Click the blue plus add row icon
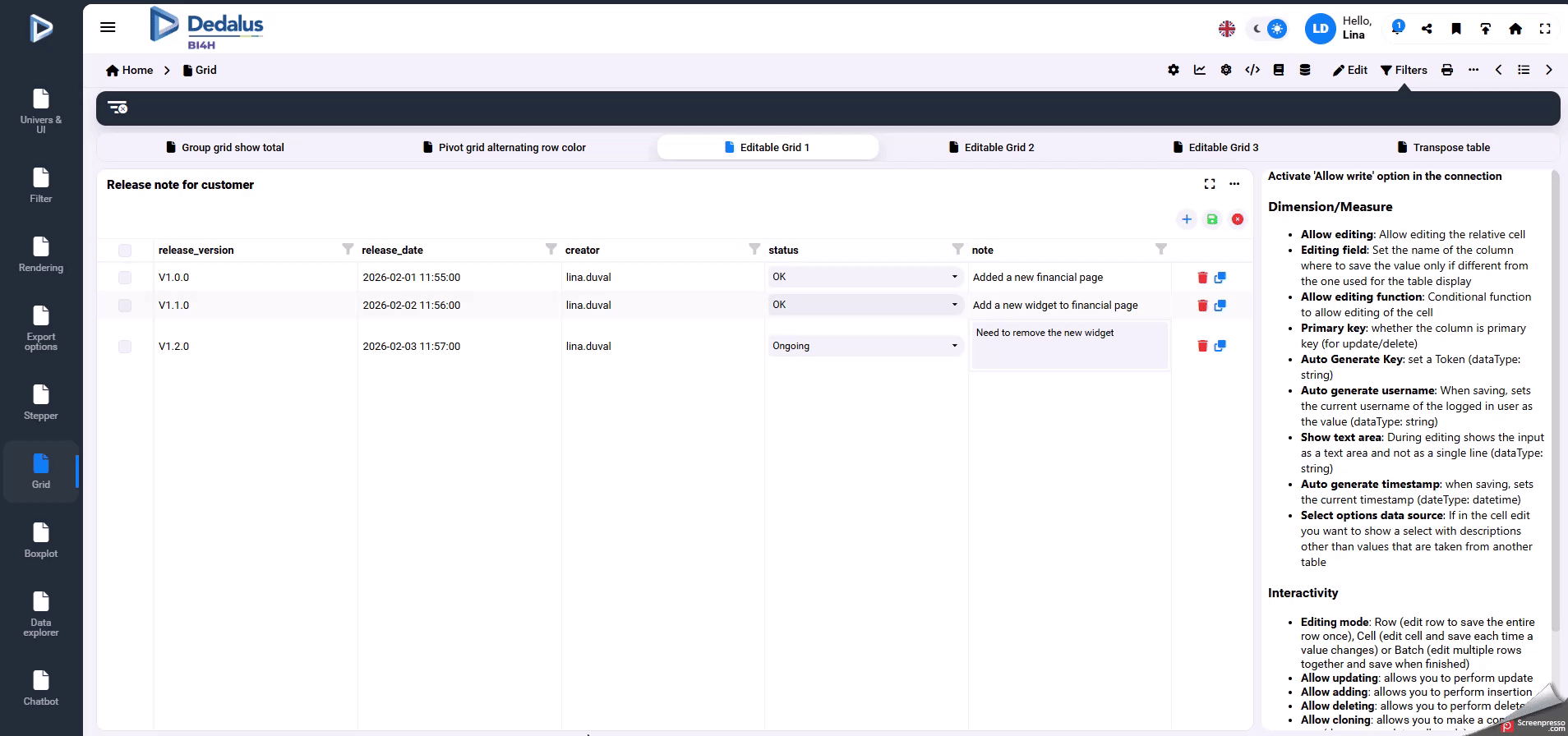 [1186, 219]
